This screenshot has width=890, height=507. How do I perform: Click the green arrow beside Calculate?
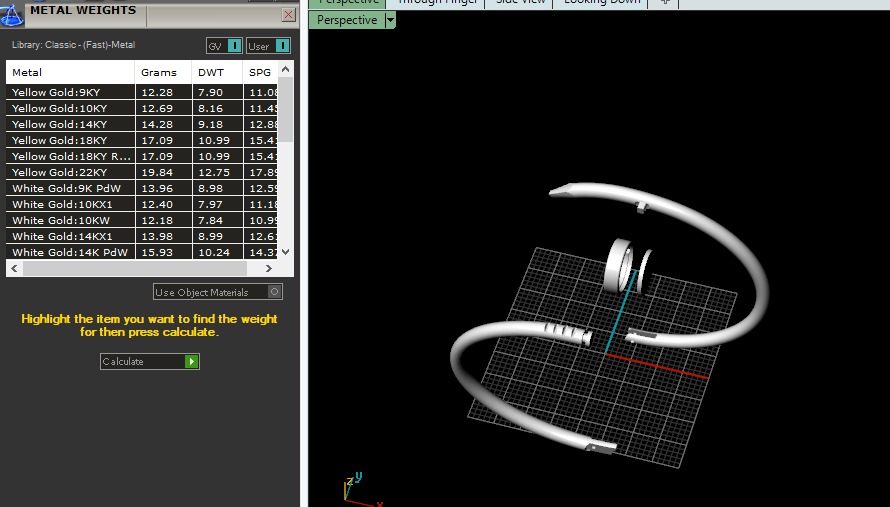pyautogui.click(x=191, y=362)
